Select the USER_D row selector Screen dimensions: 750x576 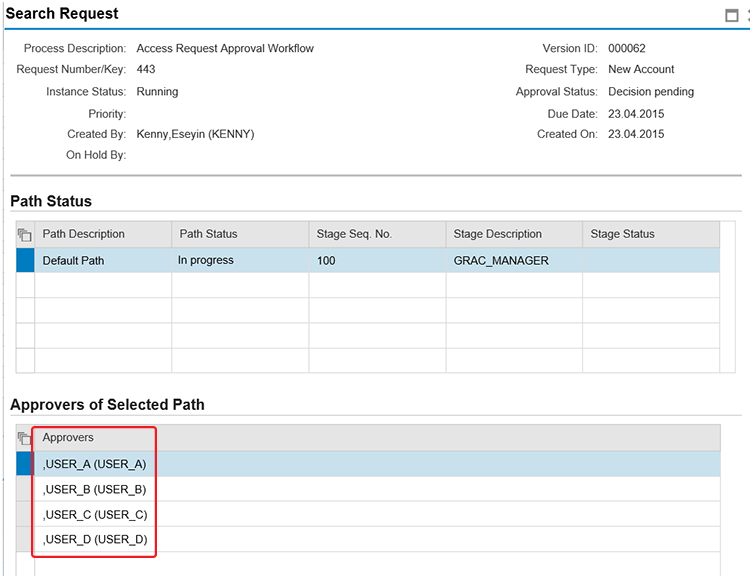25,540
